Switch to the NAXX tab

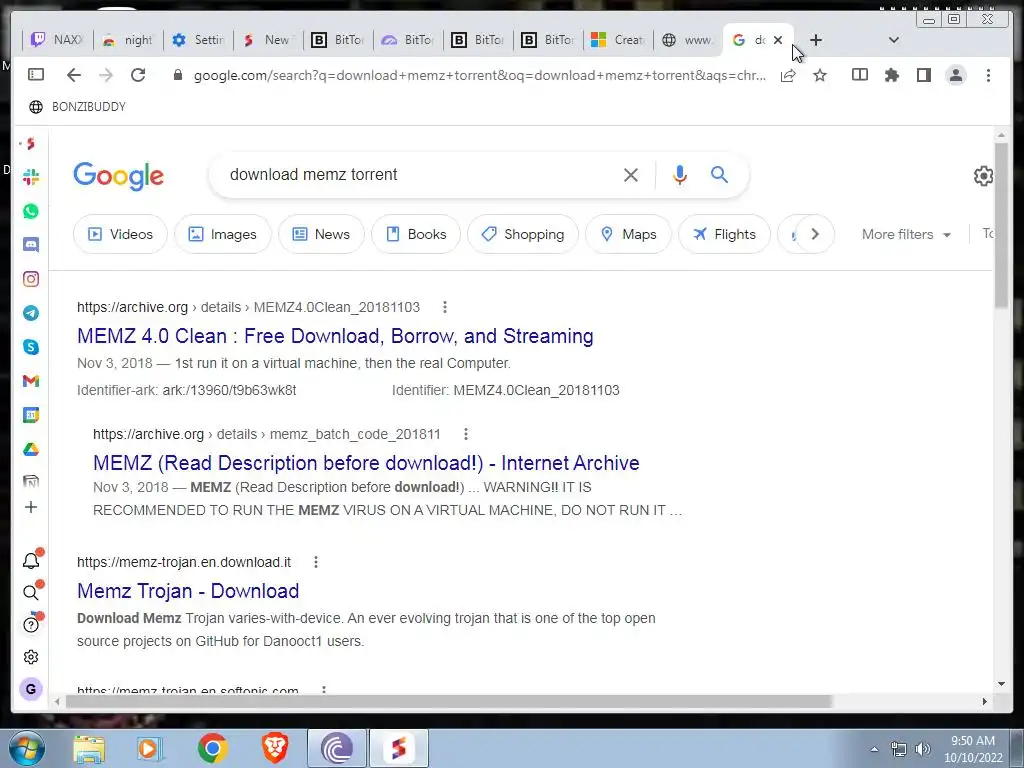point(58,40)
